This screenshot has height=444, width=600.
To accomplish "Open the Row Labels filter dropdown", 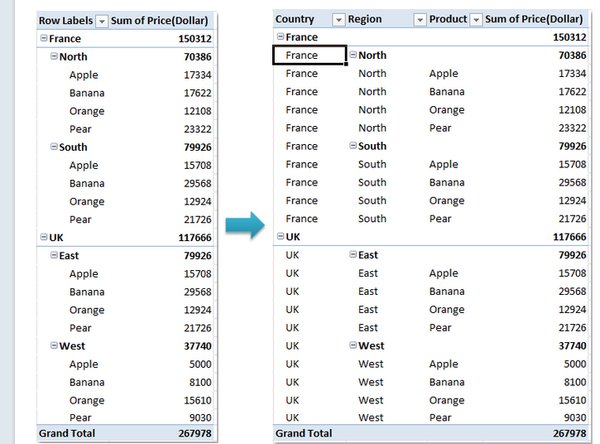I will [102, 21].
